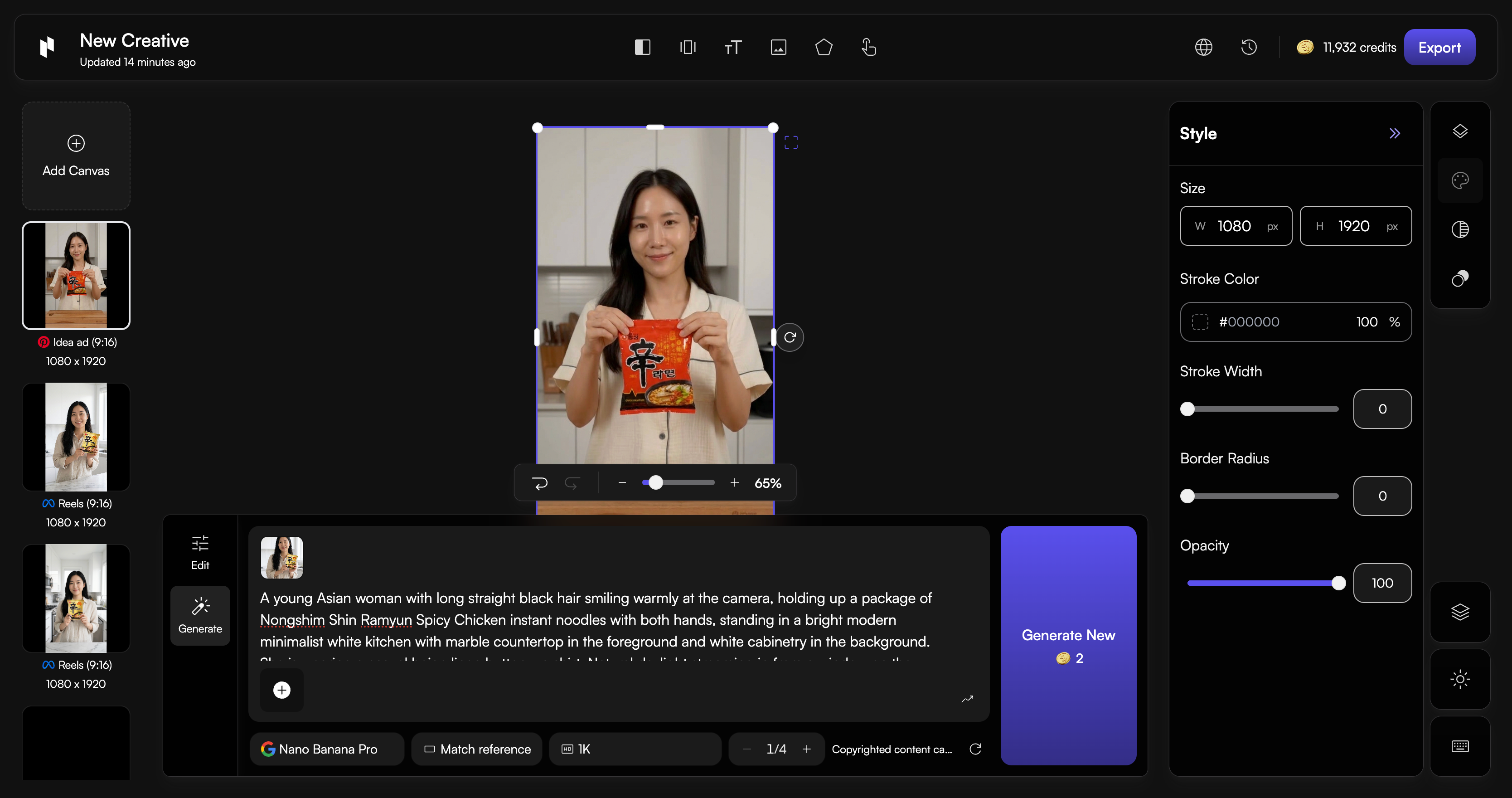This screenshot has width=1512, height=798.
Task: Select the touch interaction tool icon
Action: (869, 47)
